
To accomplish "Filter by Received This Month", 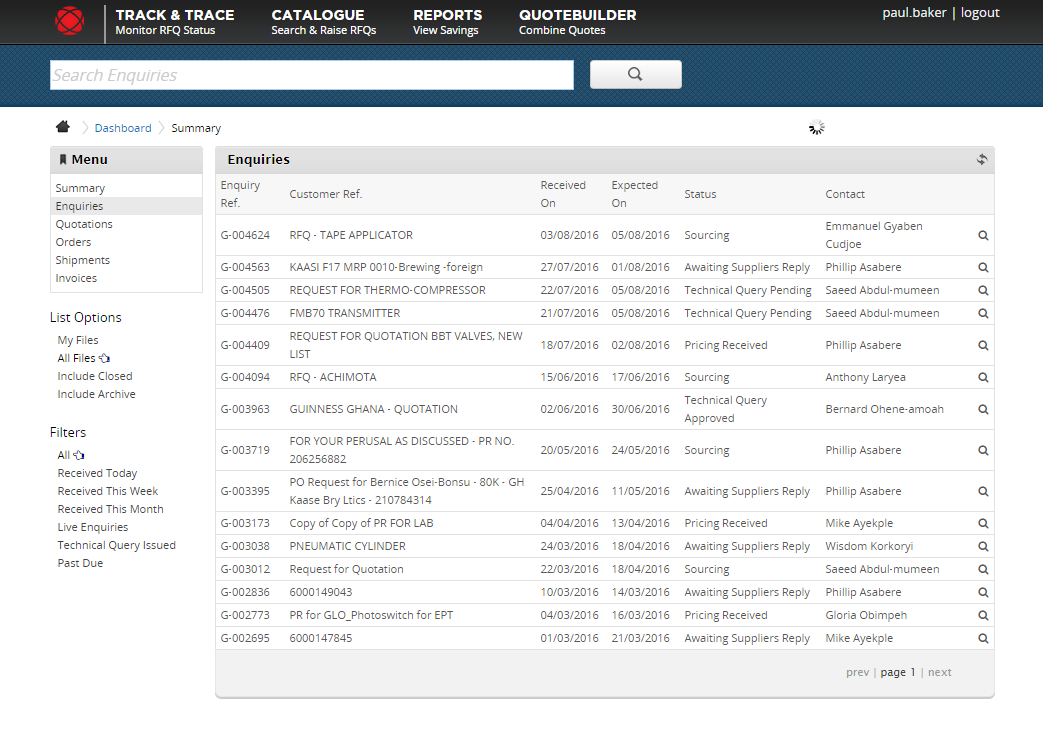I will point(110,509).
